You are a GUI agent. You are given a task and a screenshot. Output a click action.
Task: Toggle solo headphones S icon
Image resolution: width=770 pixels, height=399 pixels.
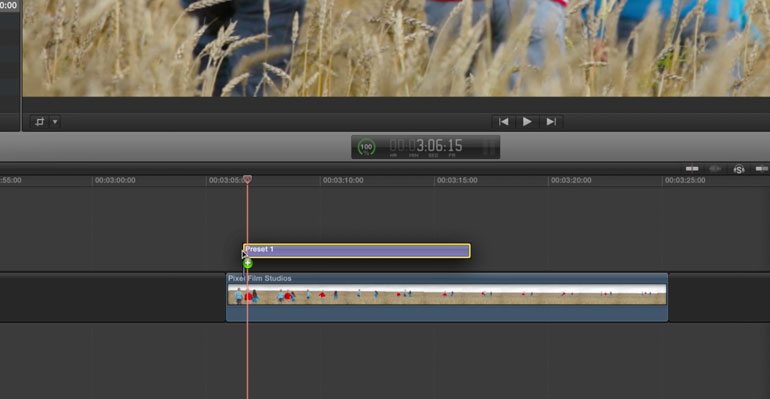pyautogui.click(x=739, y=169)
